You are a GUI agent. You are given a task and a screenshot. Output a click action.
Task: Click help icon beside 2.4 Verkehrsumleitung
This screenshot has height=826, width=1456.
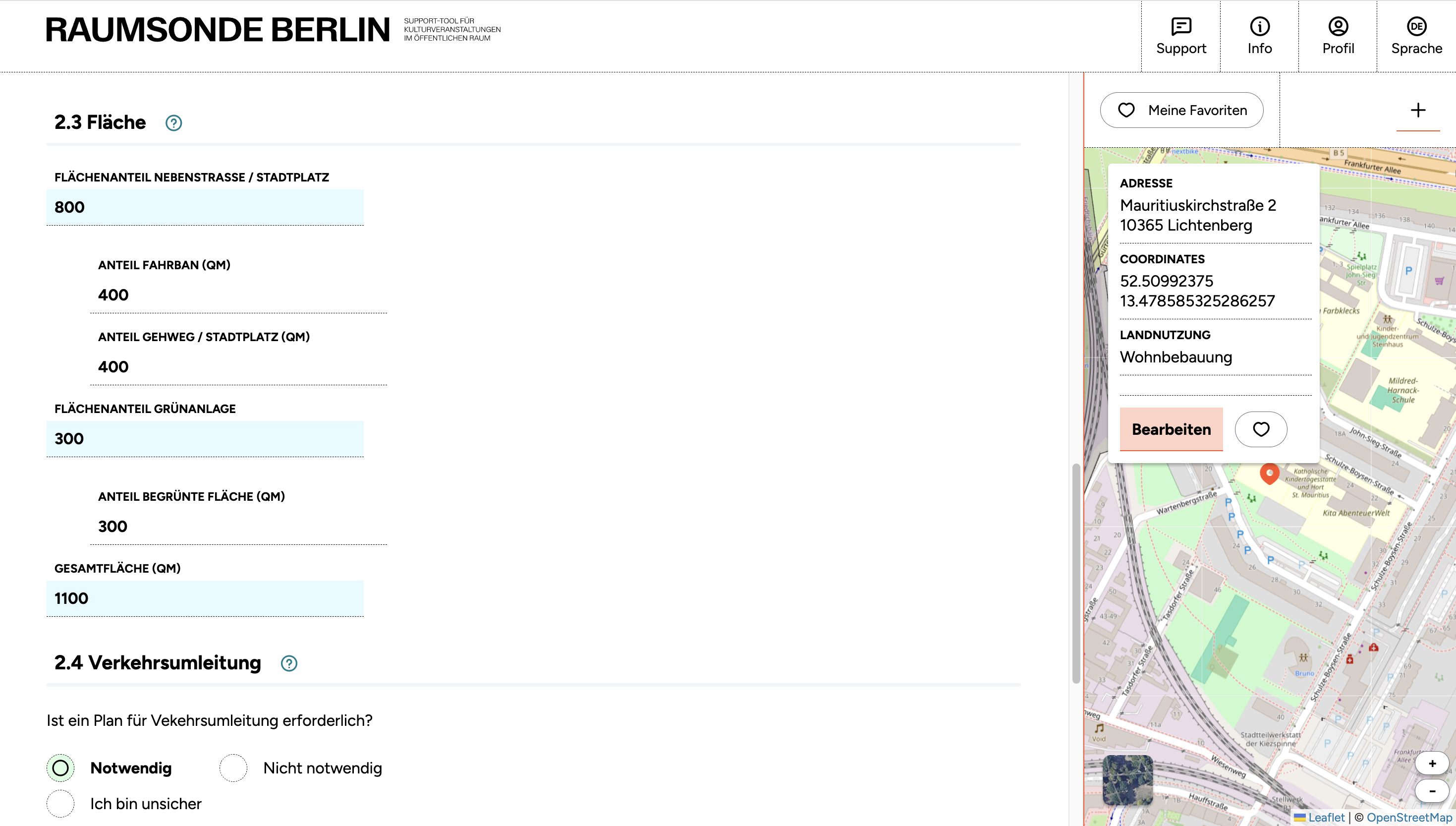[x=289, y=663]
